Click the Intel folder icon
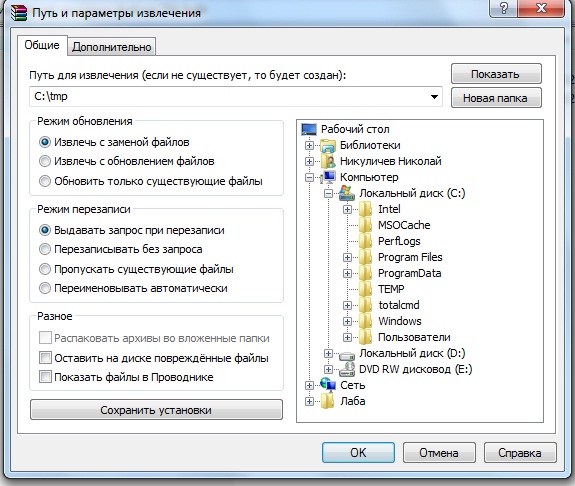 pyautogui.click(x=365, y=209)
